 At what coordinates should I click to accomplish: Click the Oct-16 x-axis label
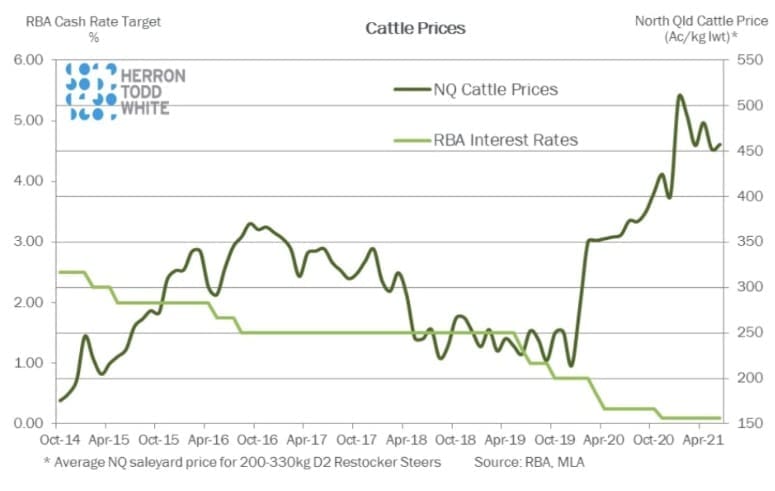point(258,440)
